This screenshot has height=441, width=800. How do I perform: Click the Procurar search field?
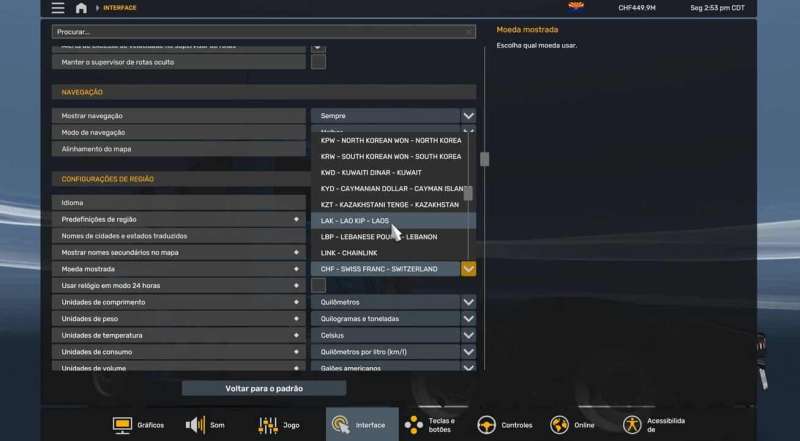click(x=263, y=32)
